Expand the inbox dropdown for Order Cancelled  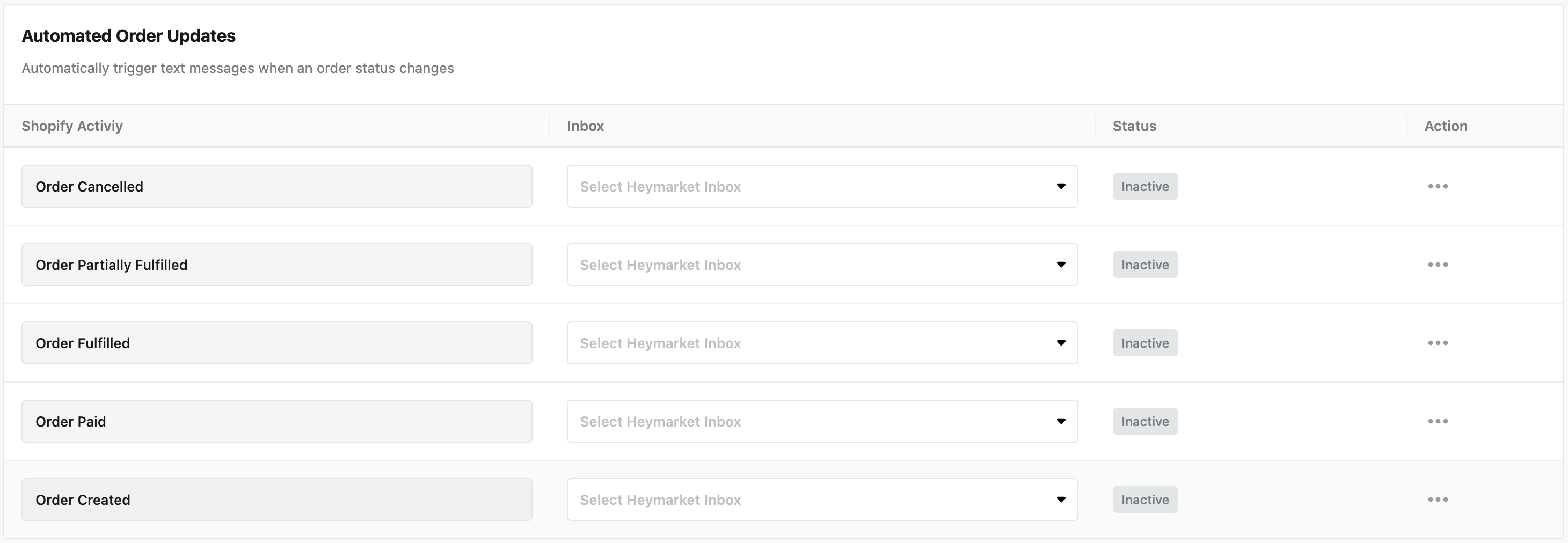pos(822,186)
